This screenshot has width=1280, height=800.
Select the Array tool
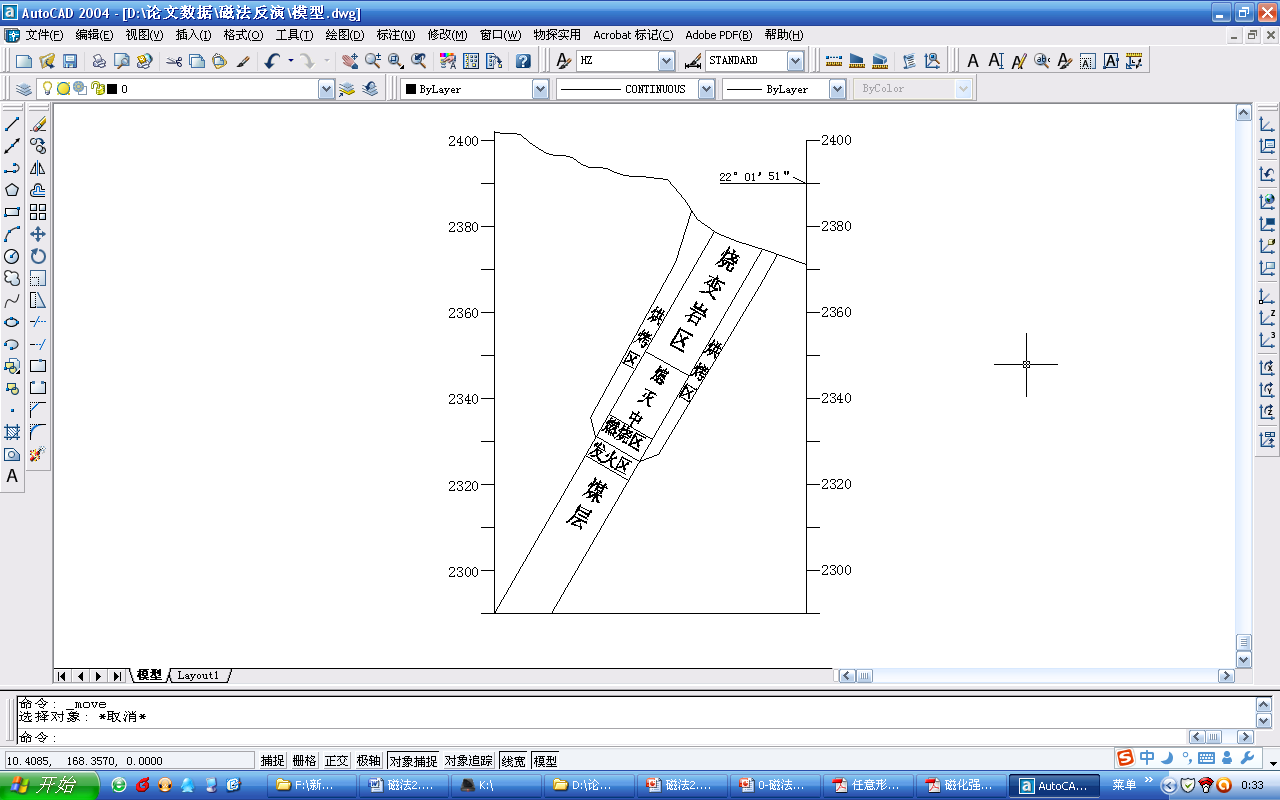tap(38, 212)
